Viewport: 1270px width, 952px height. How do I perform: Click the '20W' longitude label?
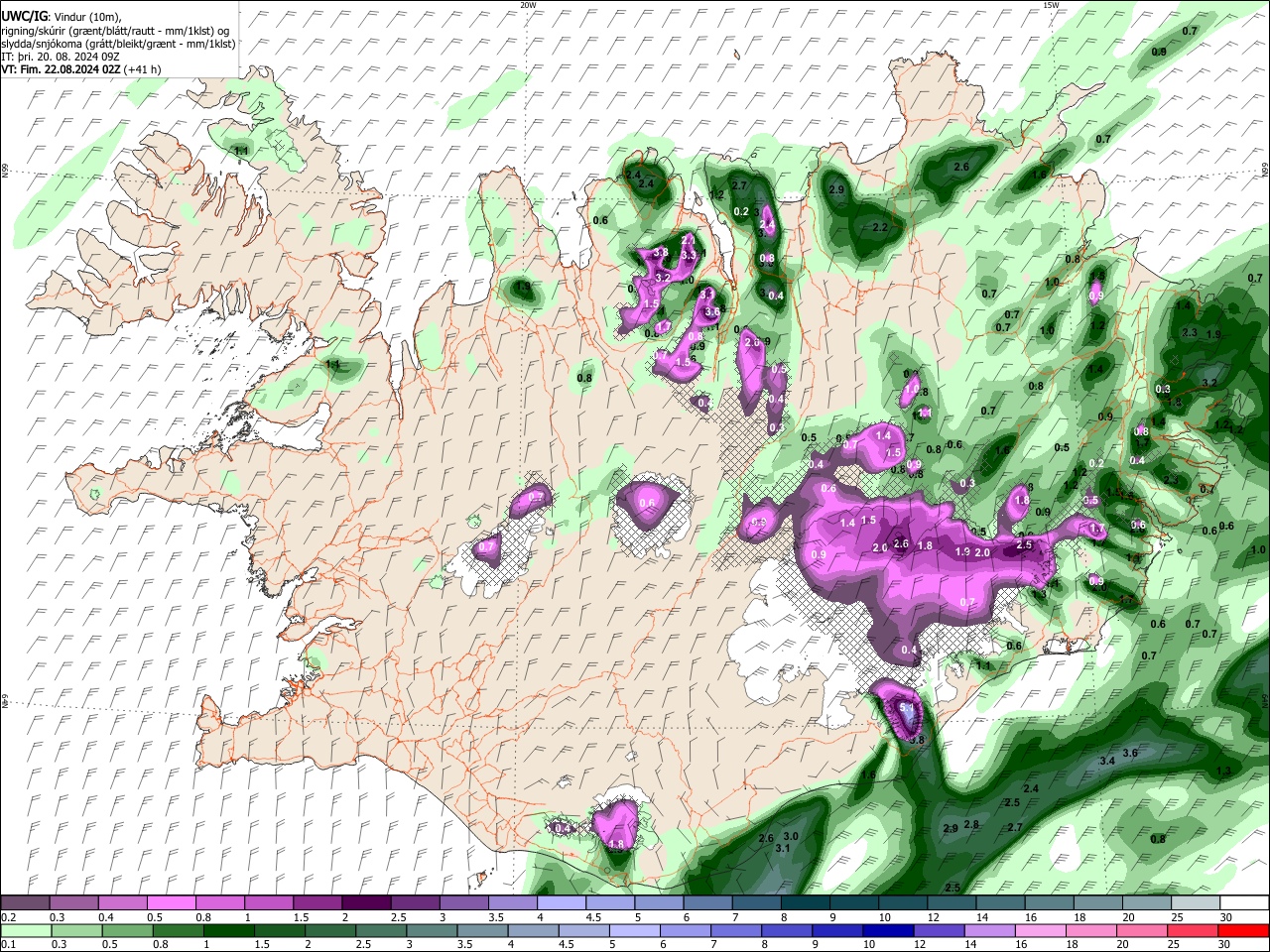coord(528,5)
